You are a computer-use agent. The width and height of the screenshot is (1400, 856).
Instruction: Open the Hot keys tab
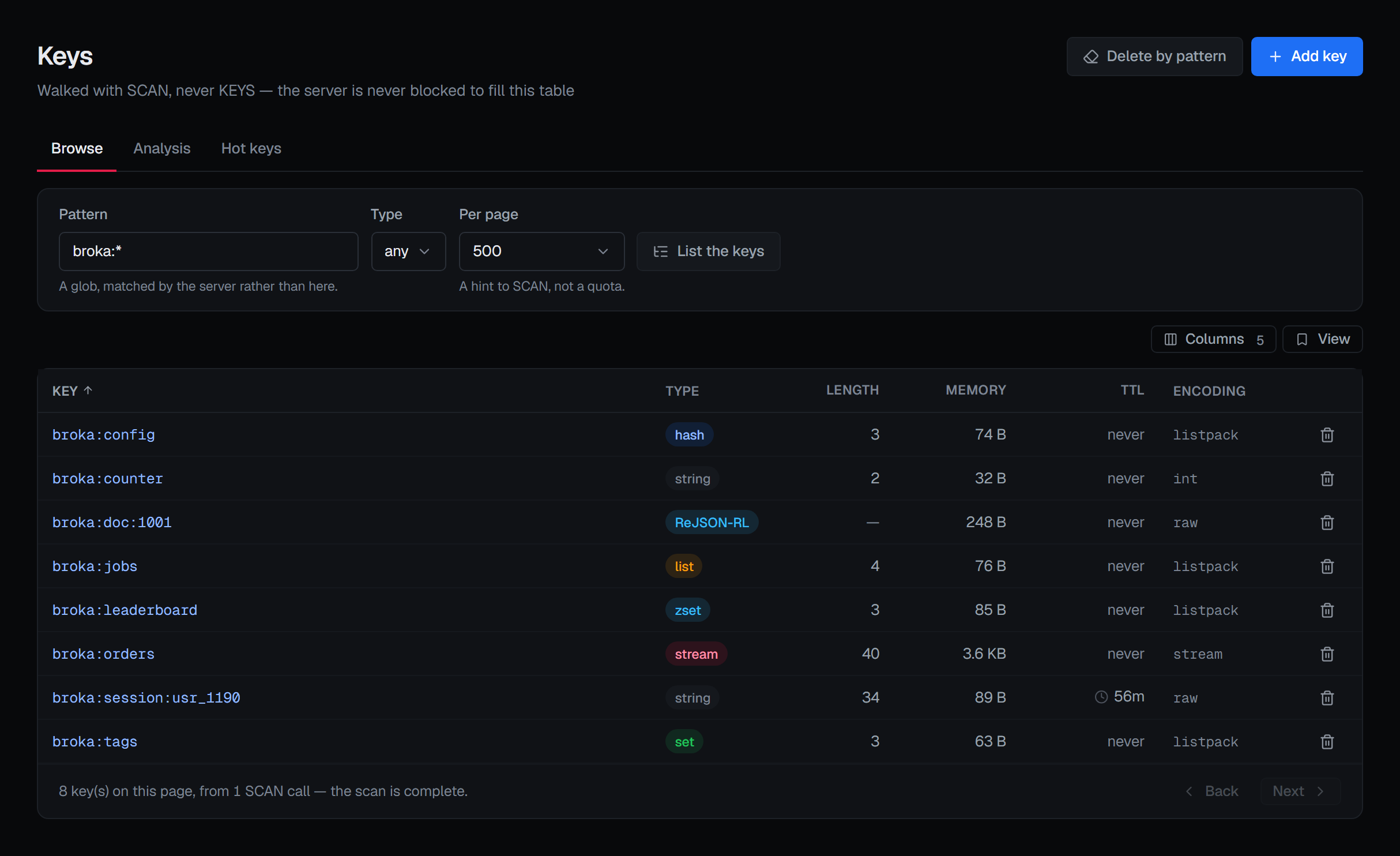click(251, 148)
